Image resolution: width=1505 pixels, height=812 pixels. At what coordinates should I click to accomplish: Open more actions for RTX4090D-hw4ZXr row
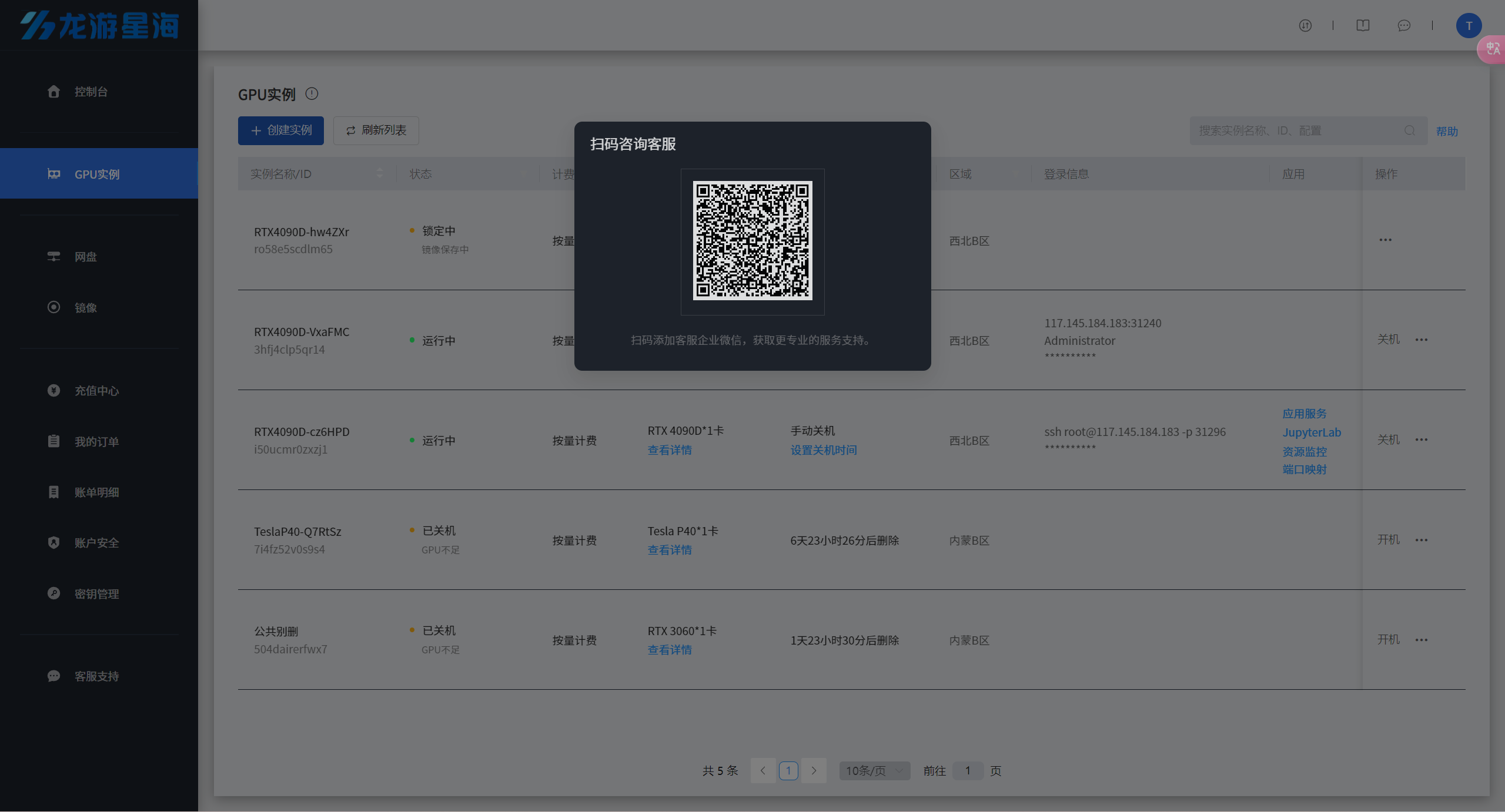(1385, 240)
